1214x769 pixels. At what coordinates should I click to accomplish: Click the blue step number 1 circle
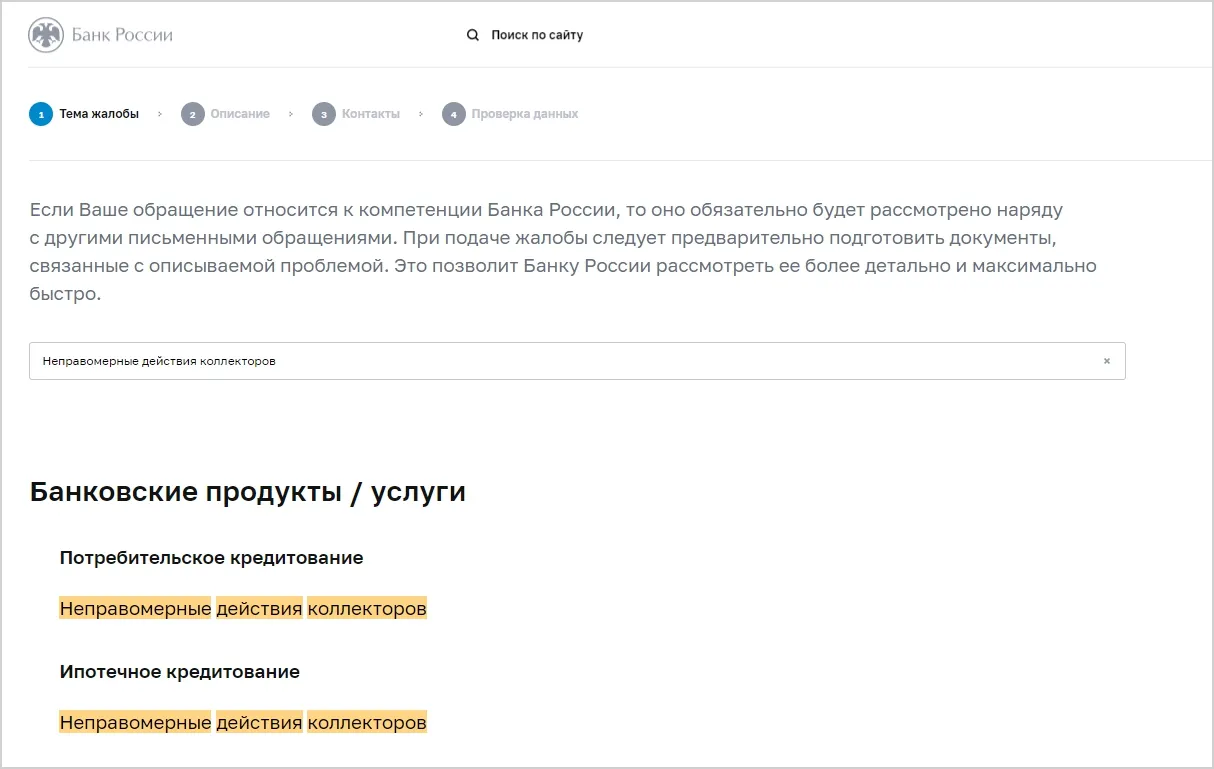(x=41, y=114)
